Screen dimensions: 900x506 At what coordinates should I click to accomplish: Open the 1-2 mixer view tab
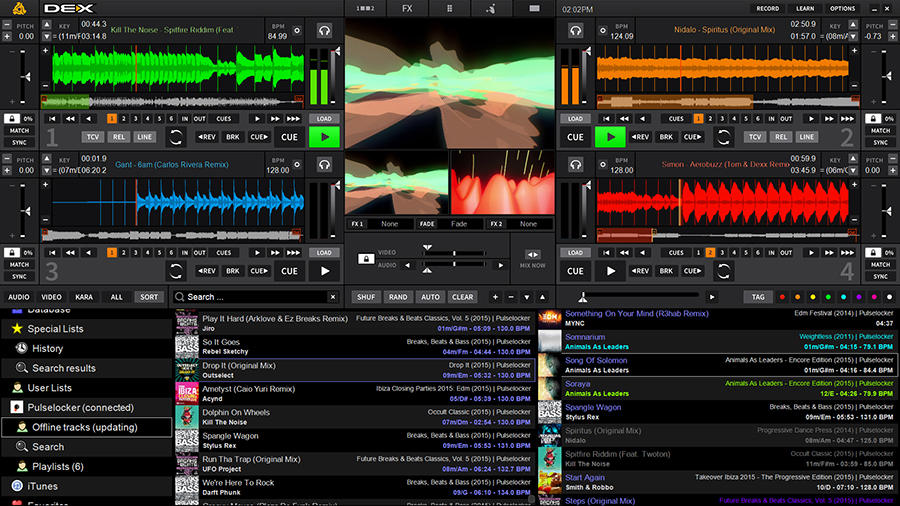click(365, 9)
